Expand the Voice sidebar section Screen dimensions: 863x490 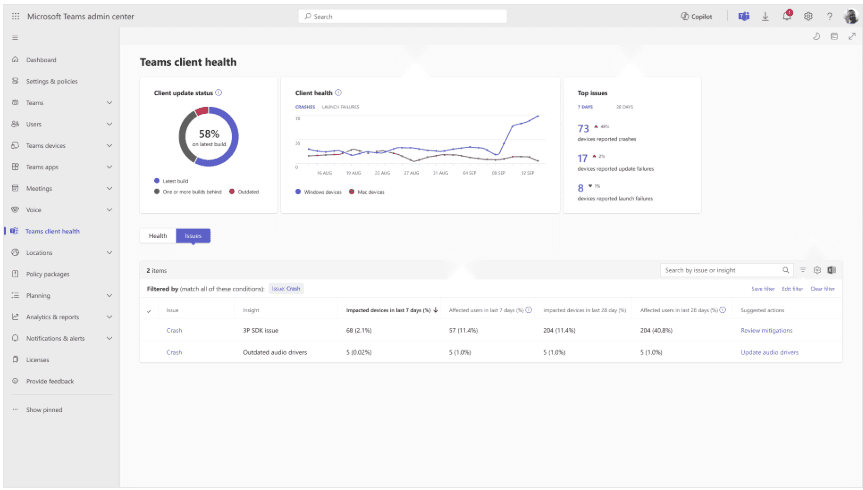click(x=109, y=210)
